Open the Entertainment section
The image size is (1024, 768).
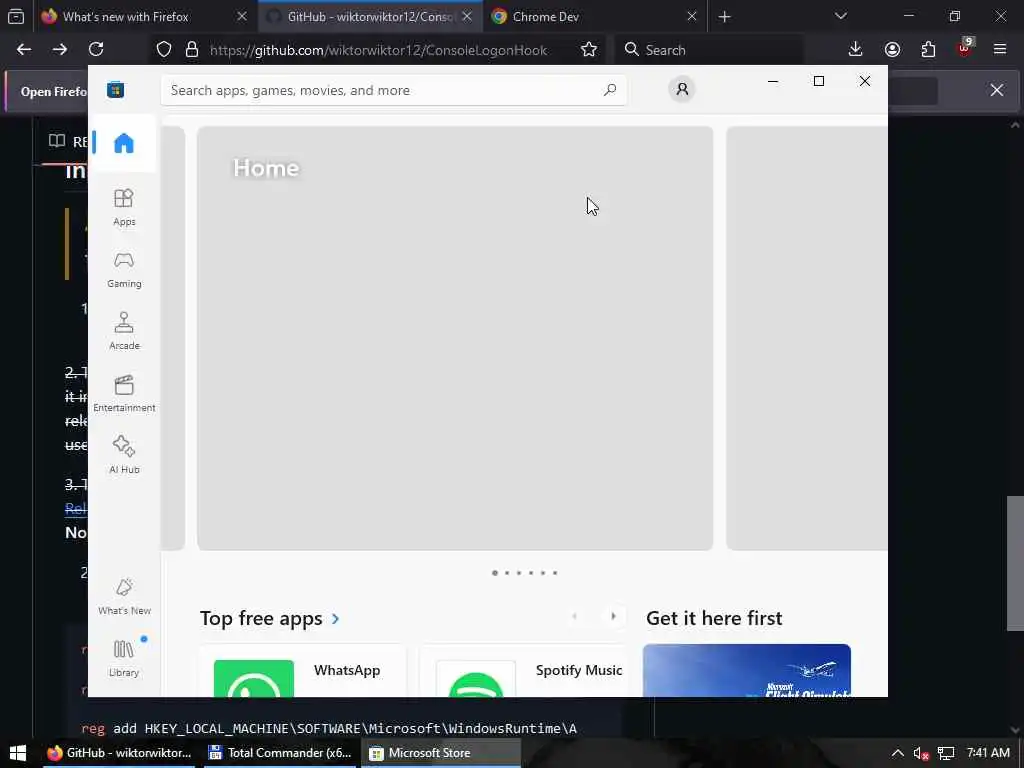point(124,394)
